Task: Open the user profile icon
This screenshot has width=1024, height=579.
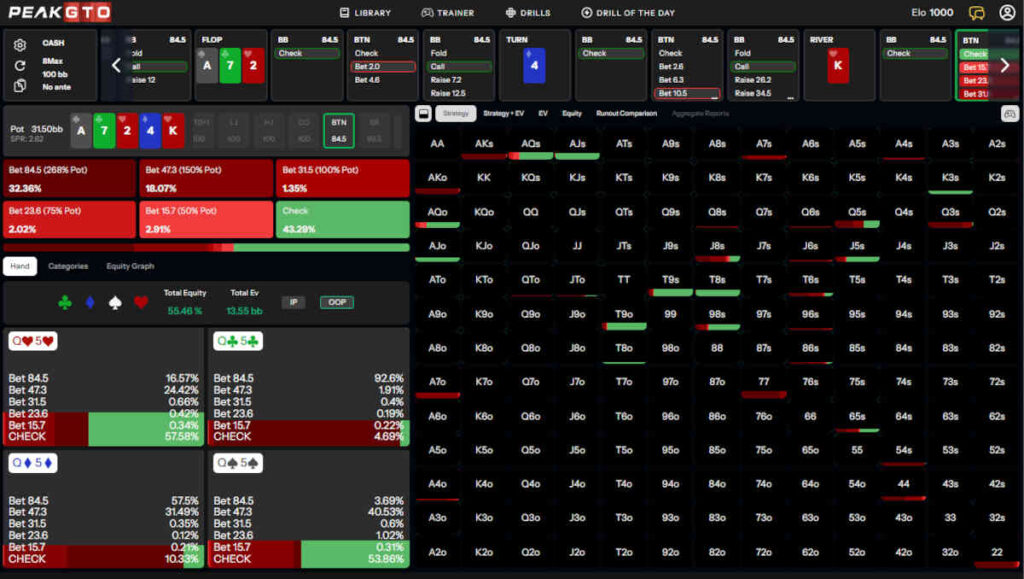Action: click(x=1007, y=12)
